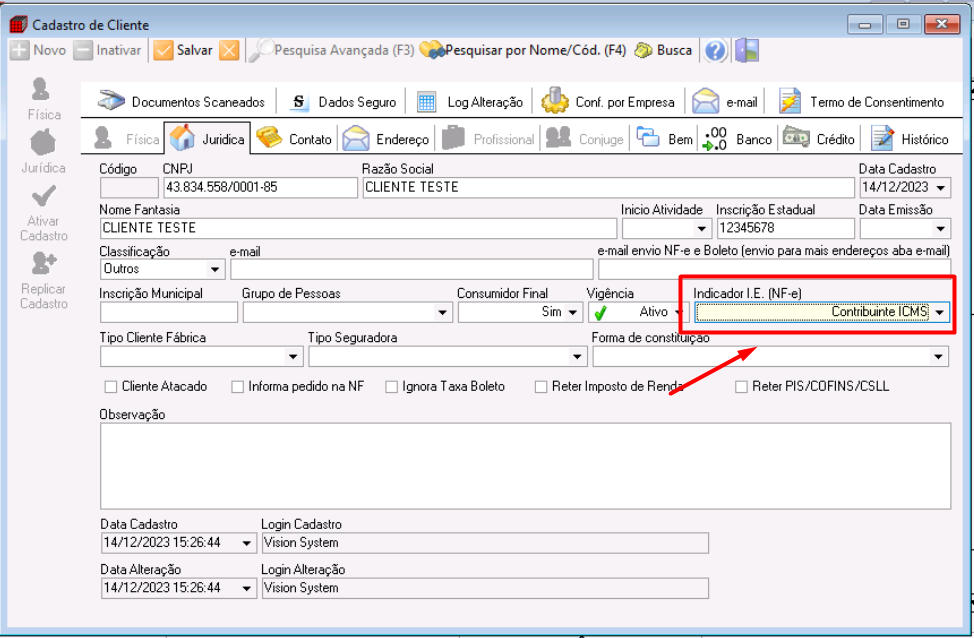The width and height of the screenshot is (974, 638).
Task: Expand Tipo Cliente Fábrica dropdown
Action: [x=293, y=357]
